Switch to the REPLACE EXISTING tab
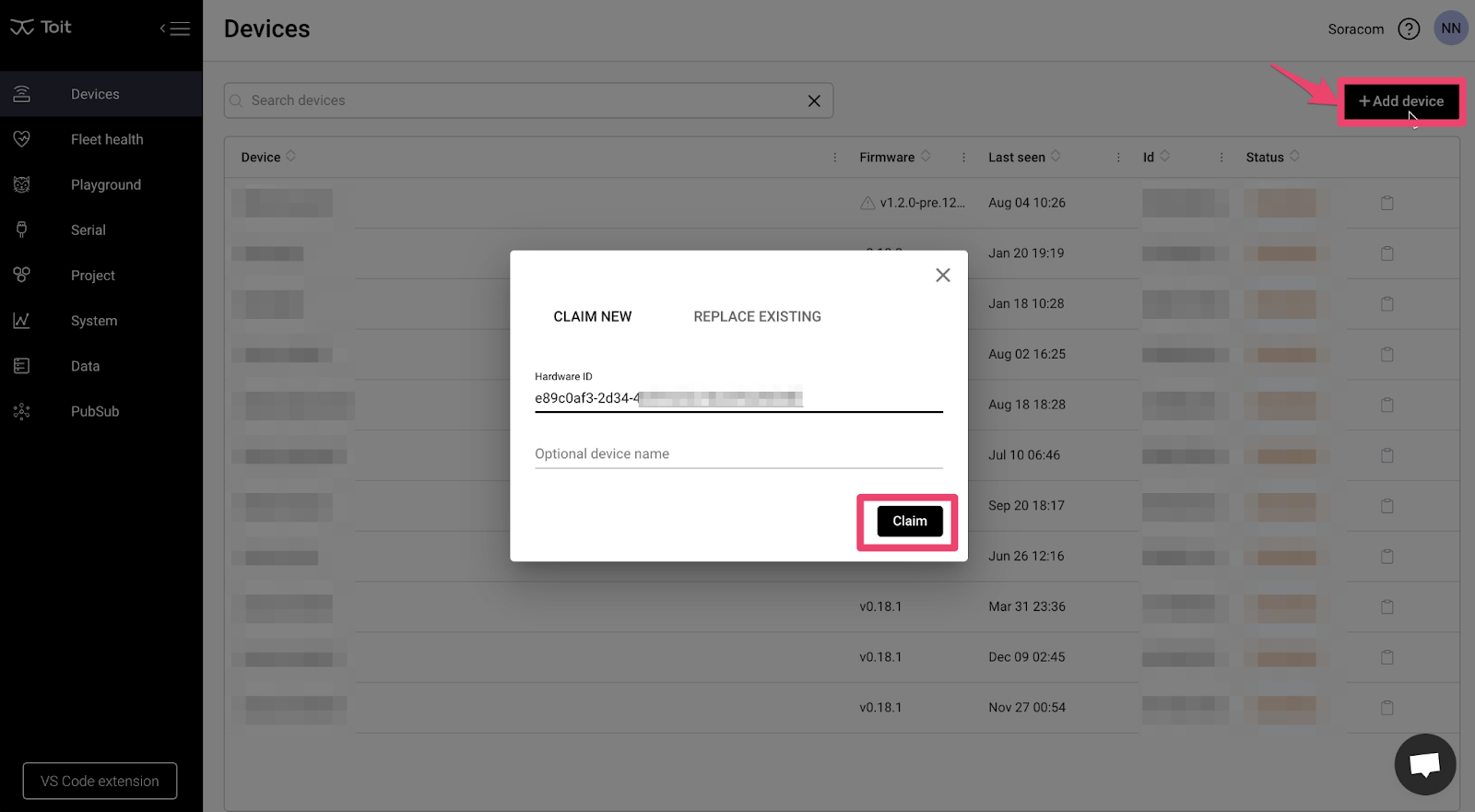This screenshot has width=1475, height=812. point(757,316)
